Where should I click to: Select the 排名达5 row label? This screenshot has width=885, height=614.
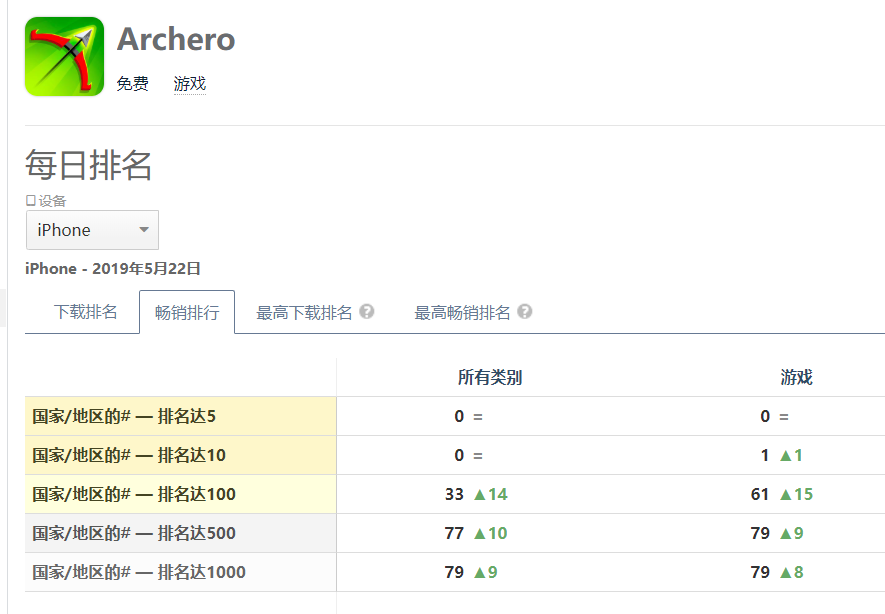[124, 416]
